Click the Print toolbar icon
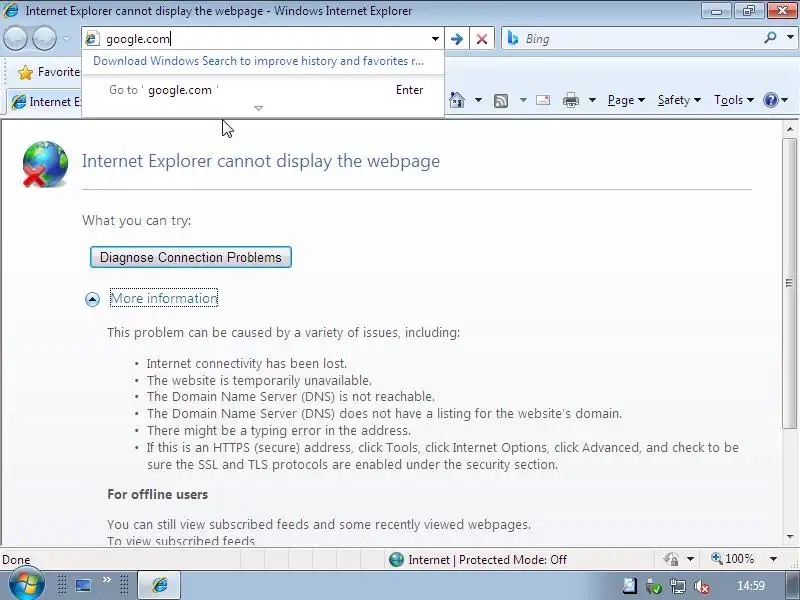The image size is (800, 600). (570, 101)
